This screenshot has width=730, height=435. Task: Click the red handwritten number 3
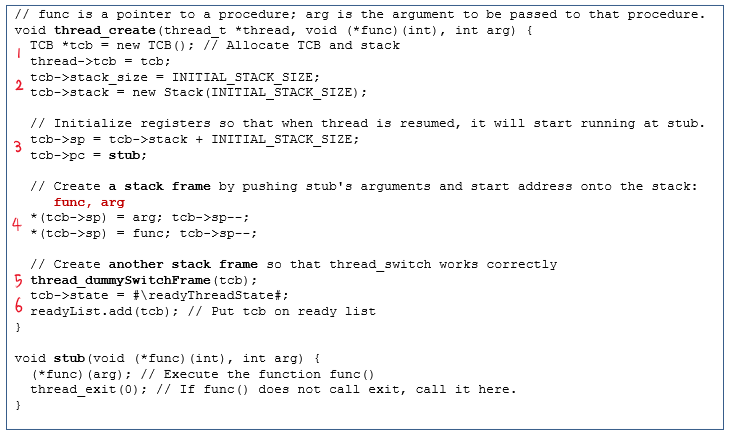17,148
